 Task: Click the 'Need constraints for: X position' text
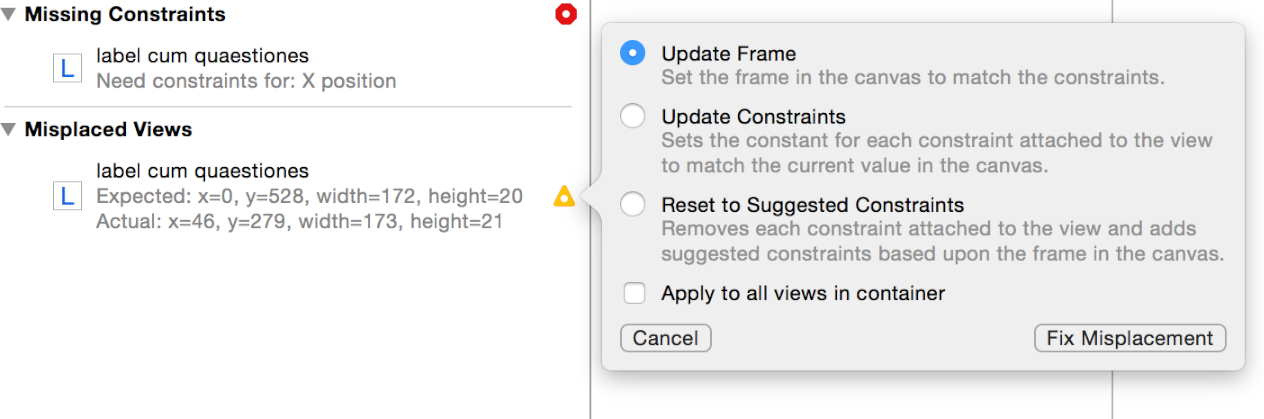246,80
